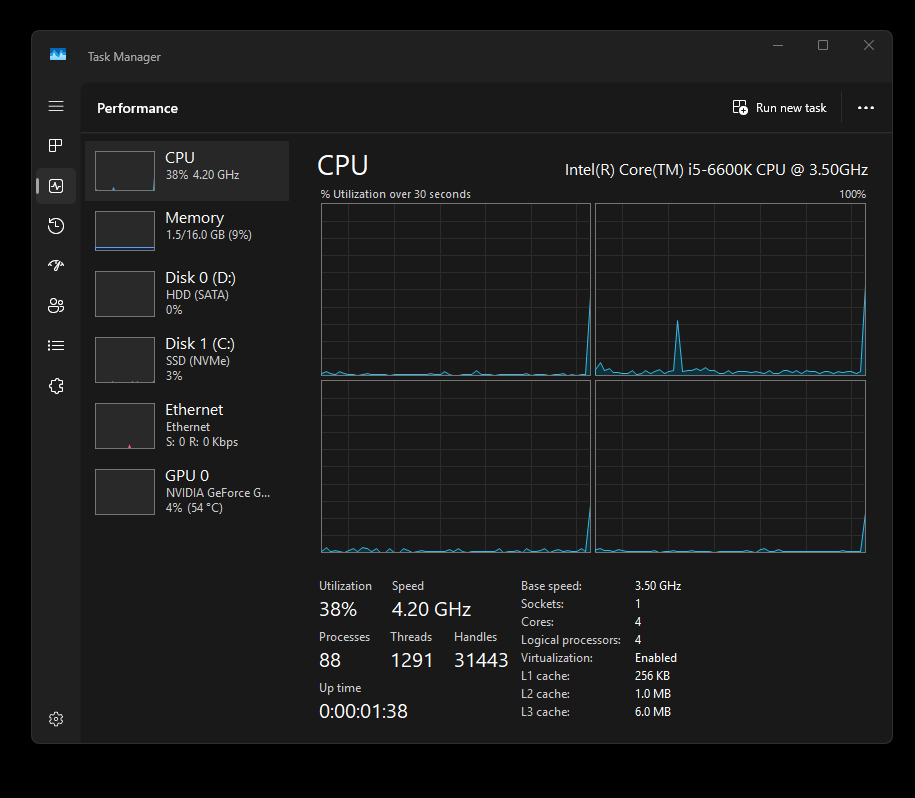The width and height of the screenshot is (915, 798).
Task: Click the Task Manager app icon
Action: click(58, 55)
